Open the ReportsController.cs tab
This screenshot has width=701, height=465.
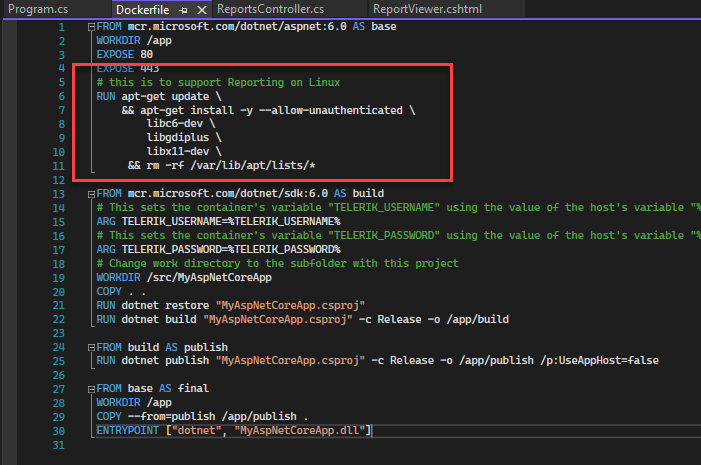270,9
